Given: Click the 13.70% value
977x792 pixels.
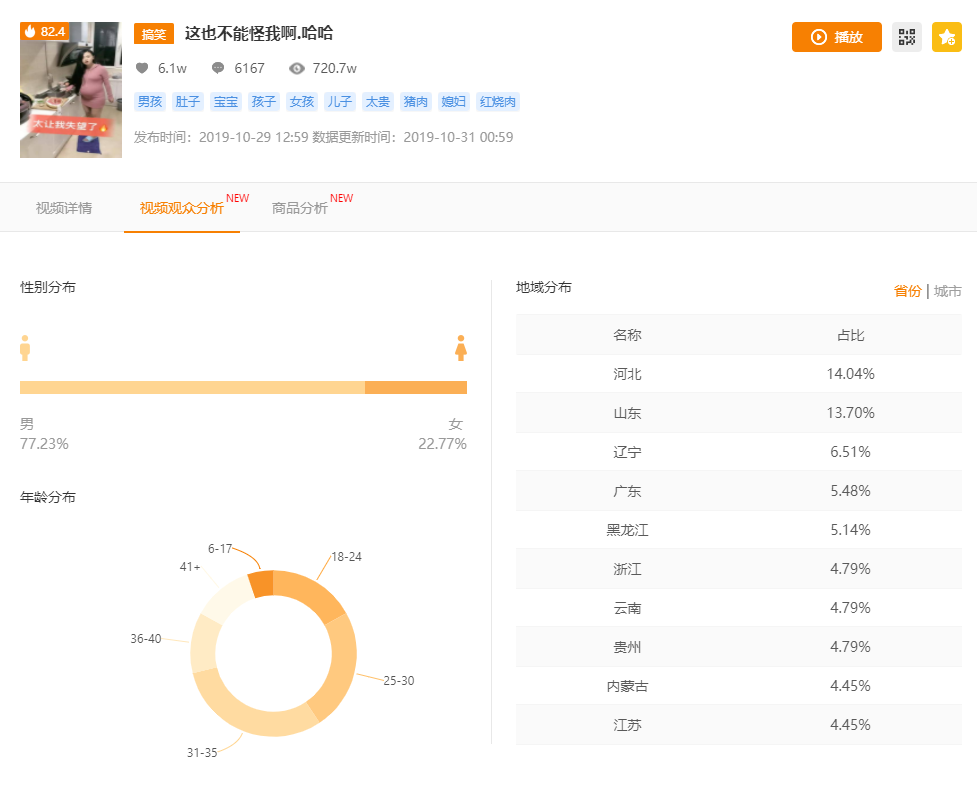Looking at the screenshot, I should coord(850,413).
